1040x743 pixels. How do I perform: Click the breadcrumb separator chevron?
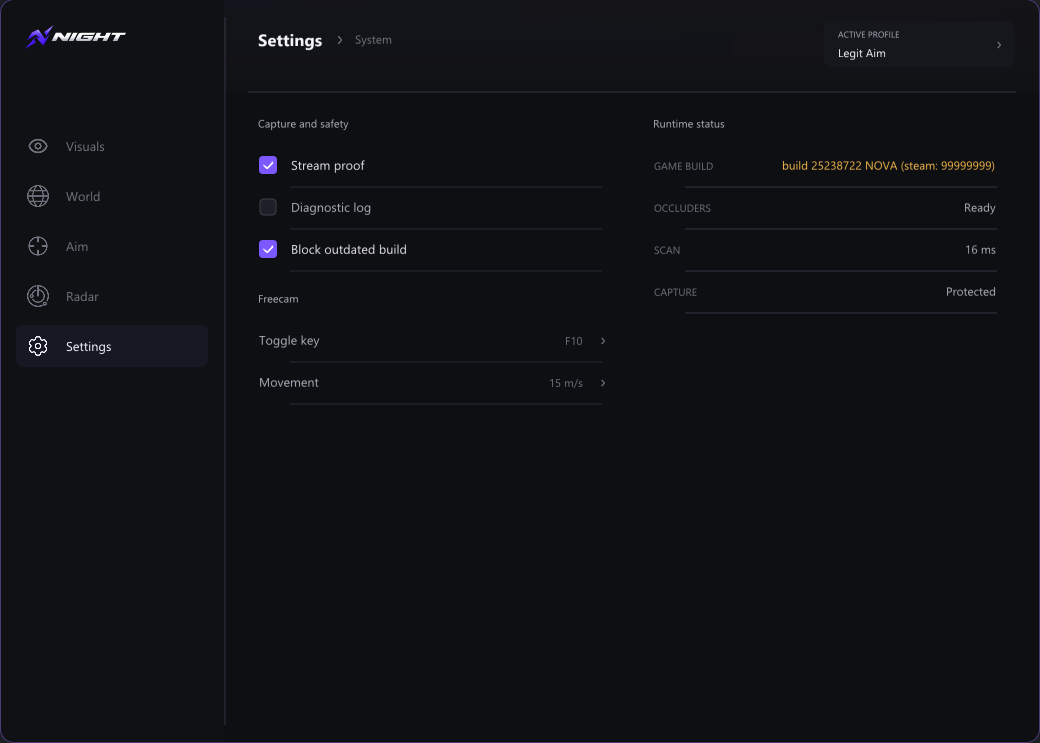(x=340, y=40)
